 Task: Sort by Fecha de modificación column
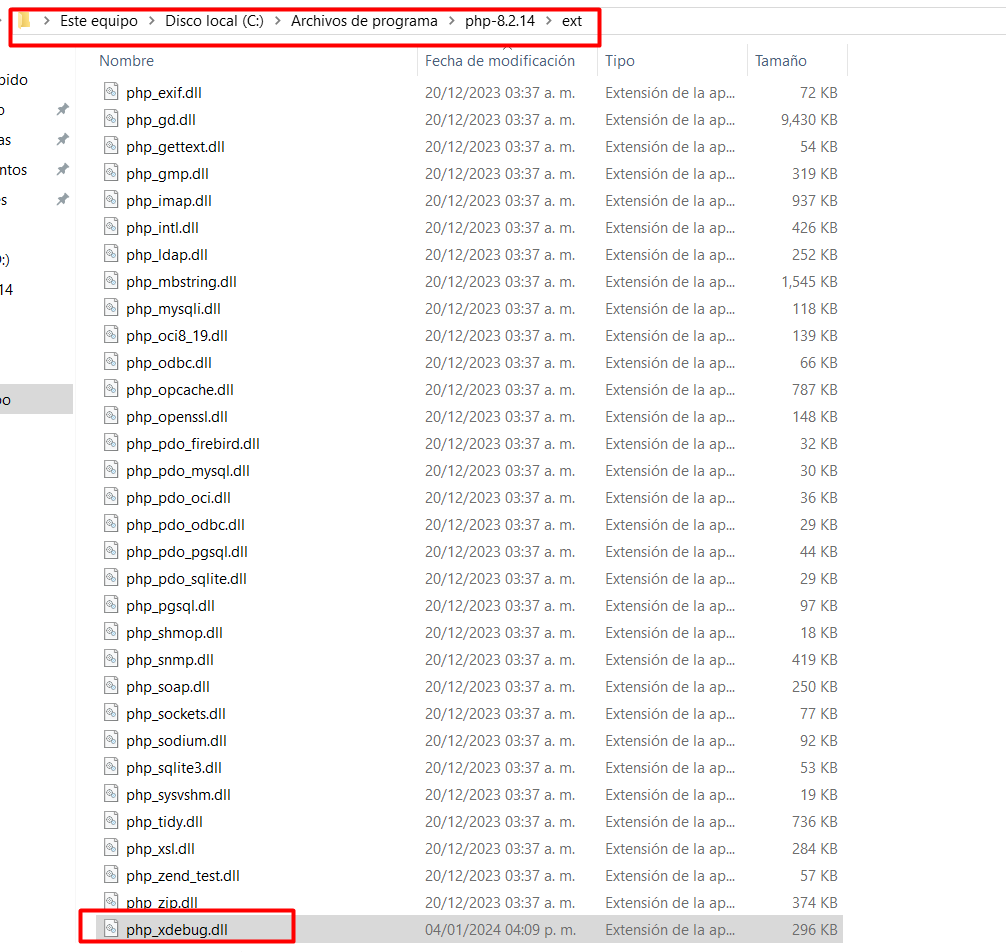click(500, 61)
